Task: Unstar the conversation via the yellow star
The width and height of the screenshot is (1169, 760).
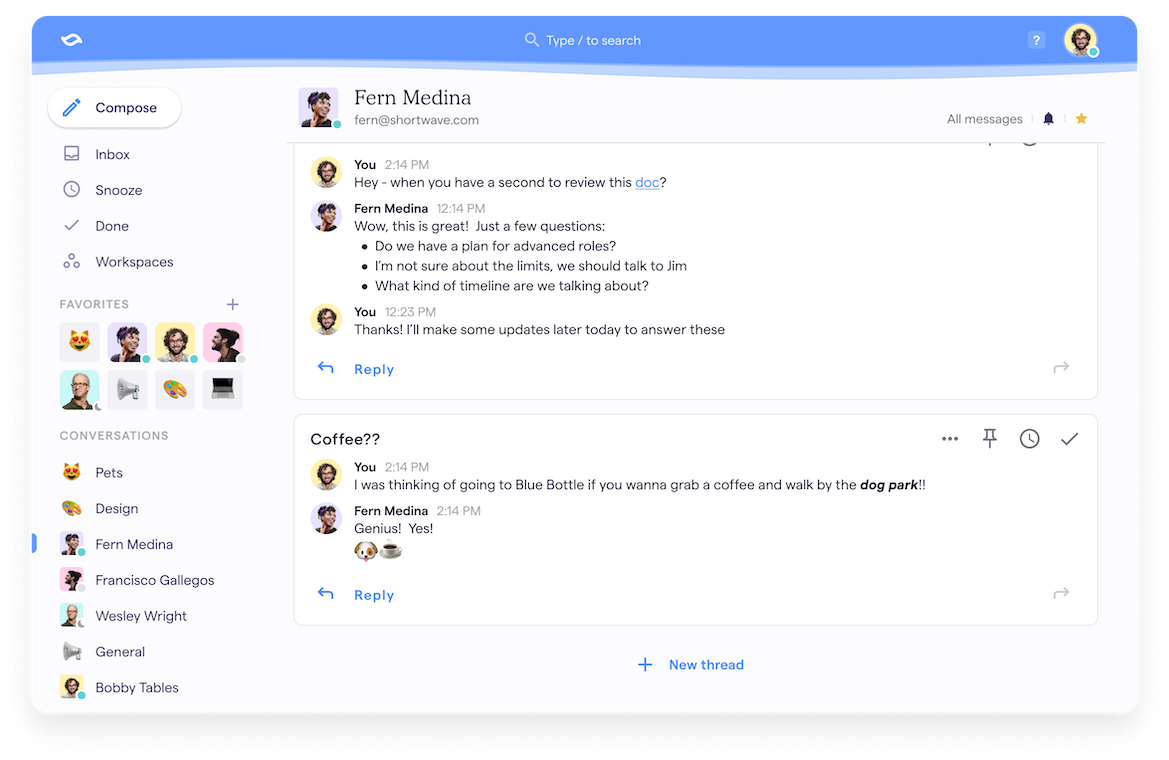Action: point(1081,118)
